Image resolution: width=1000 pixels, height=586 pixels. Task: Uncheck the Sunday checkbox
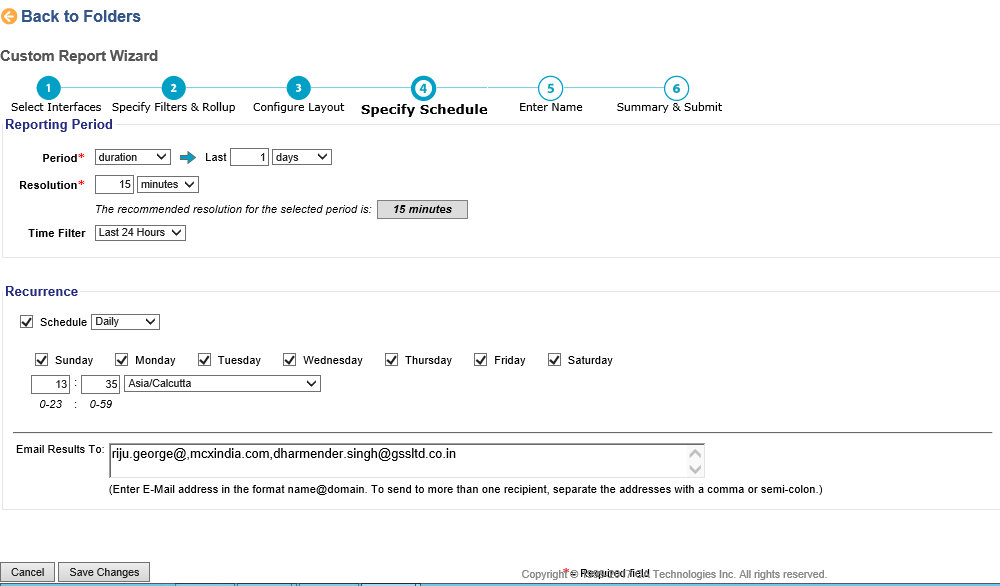pyautogui.click(x=42, y=359)
